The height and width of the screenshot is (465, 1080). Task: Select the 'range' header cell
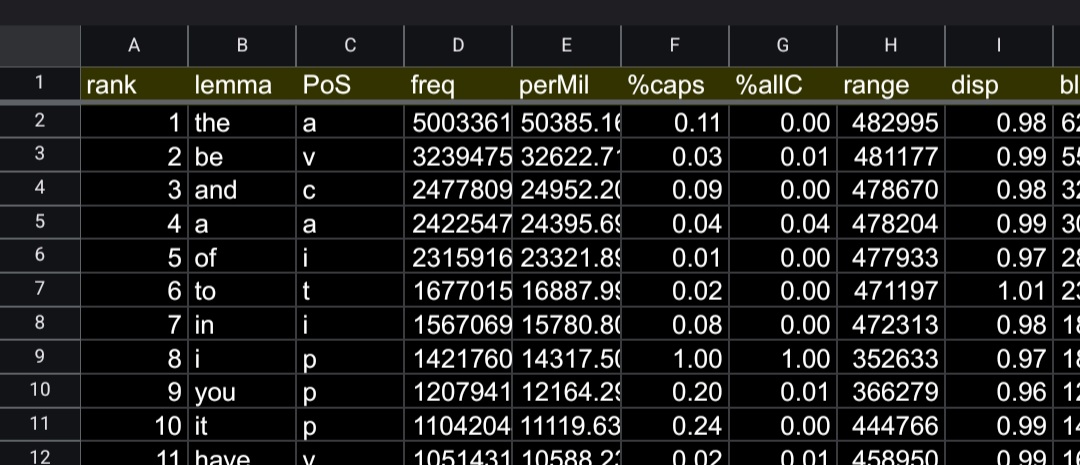click(890, 85)
